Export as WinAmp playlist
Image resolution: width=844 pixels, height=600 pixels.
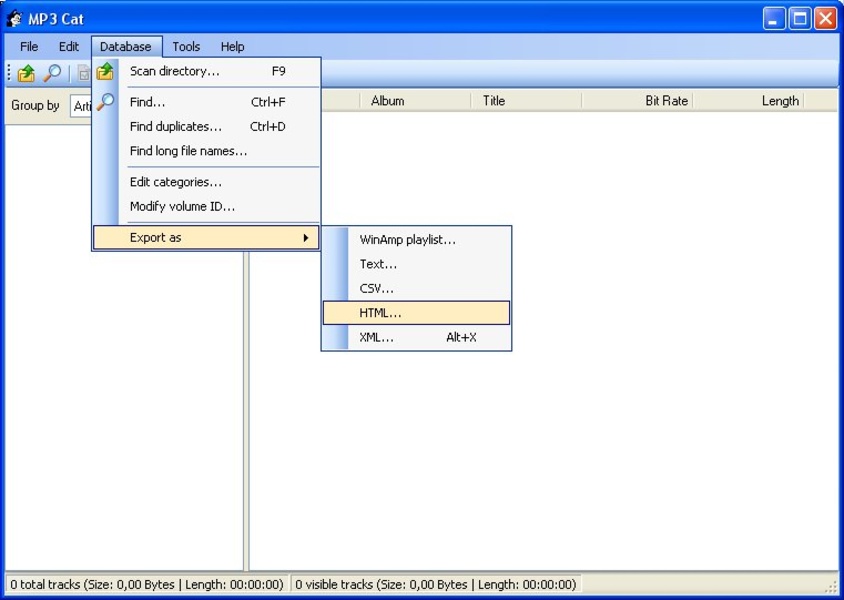(x=407, y=240)
